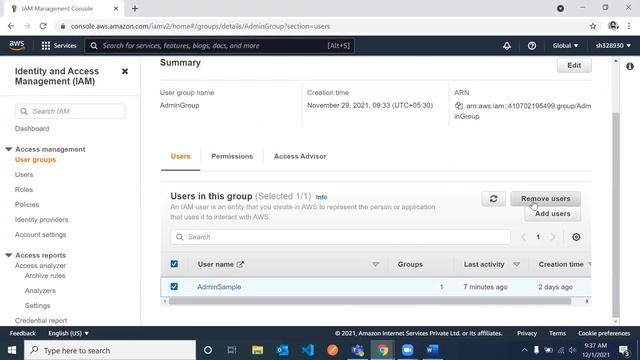Open the Services grid menu icon
Image resolution: width=640 pixels, height=360 pixels.
click(46, 46)
